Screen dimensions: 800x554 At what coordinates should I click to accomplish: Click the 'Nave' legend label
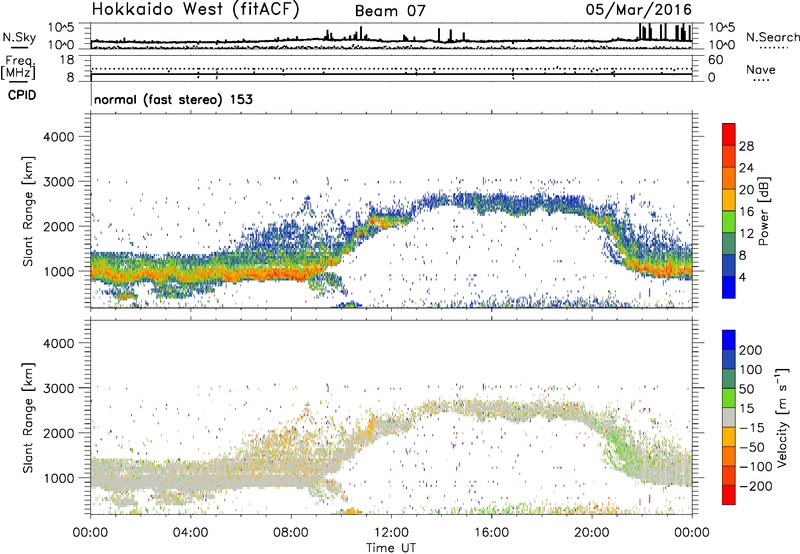761,69
